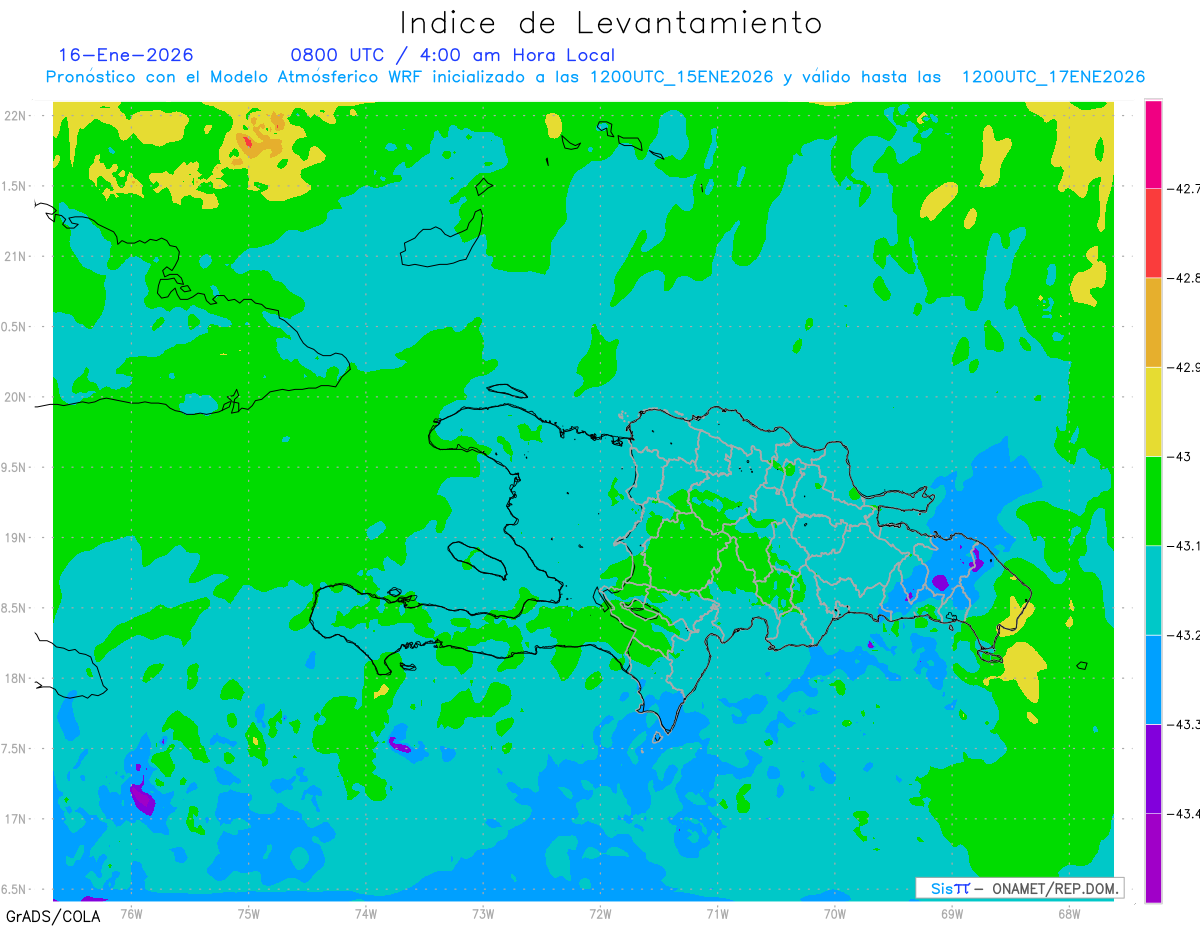Click the '18N' latitude label
This screenshot has height=927, width=1200.
pos(16,678)
